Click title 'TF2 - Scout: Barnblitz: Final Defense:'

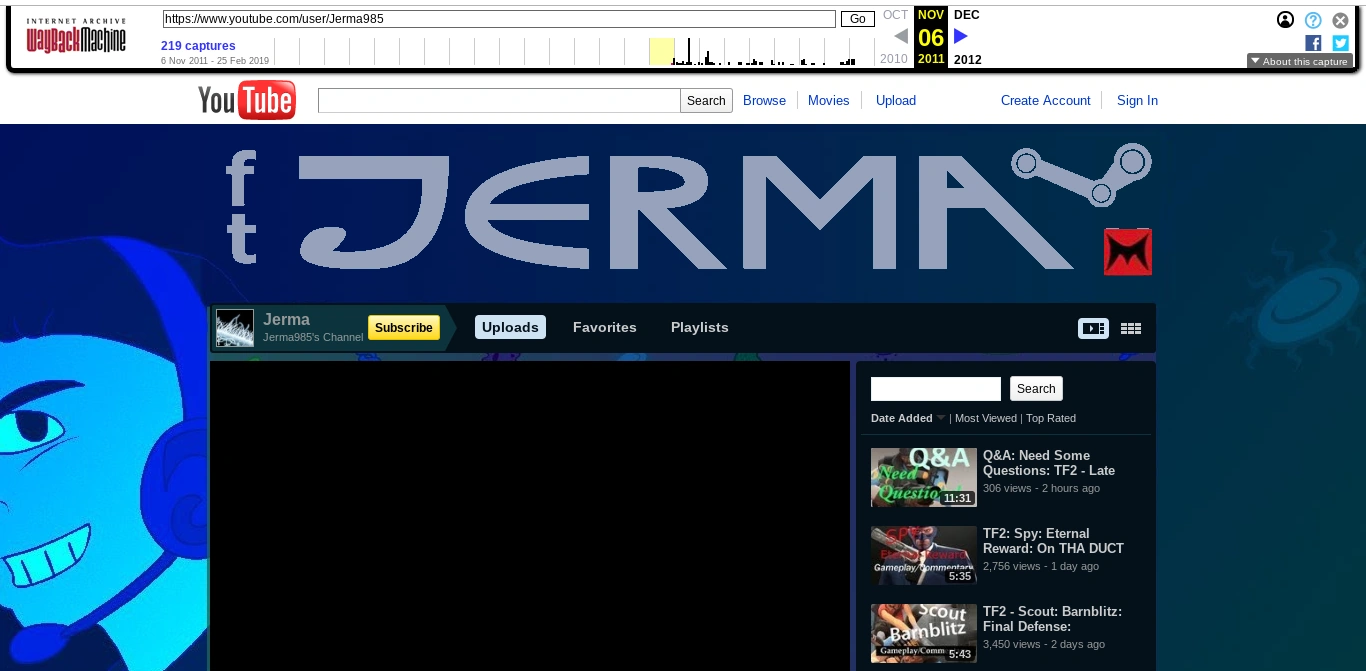1052,619
